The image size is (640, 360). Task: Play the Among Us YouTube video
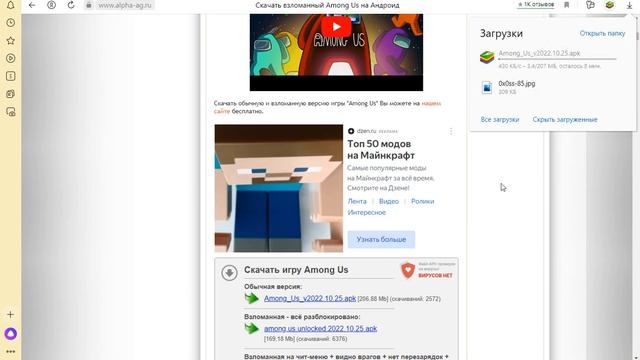point(336,27)
